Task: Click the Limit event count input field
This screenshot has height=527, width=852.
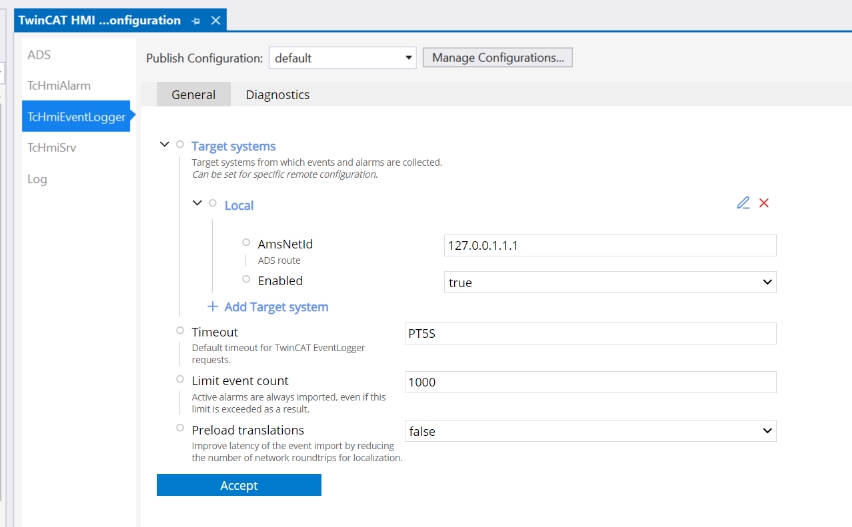Action: coord(591,382)
